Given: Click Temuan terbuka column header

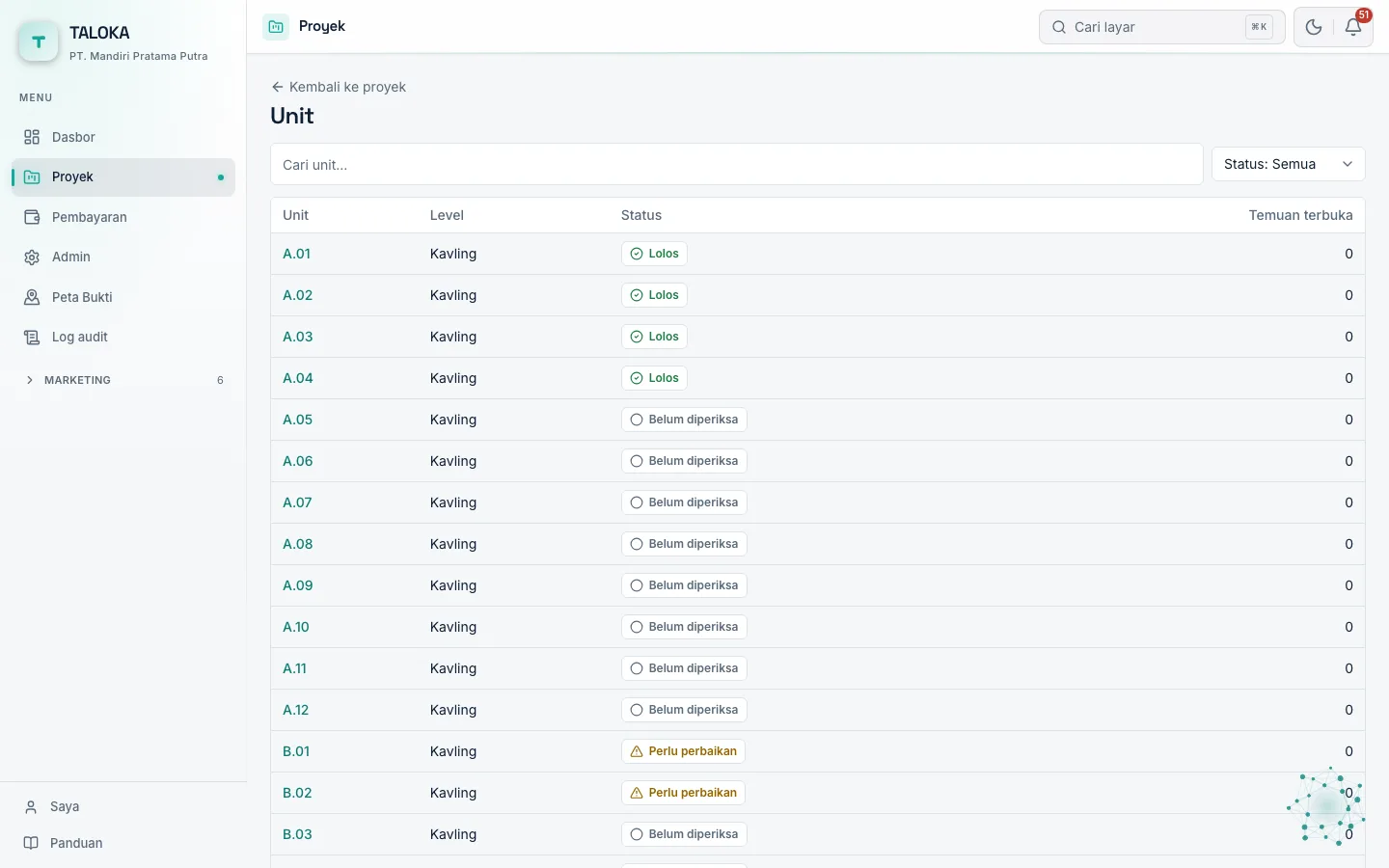Looking at the screenshot, I should (x=1300, y=215).
